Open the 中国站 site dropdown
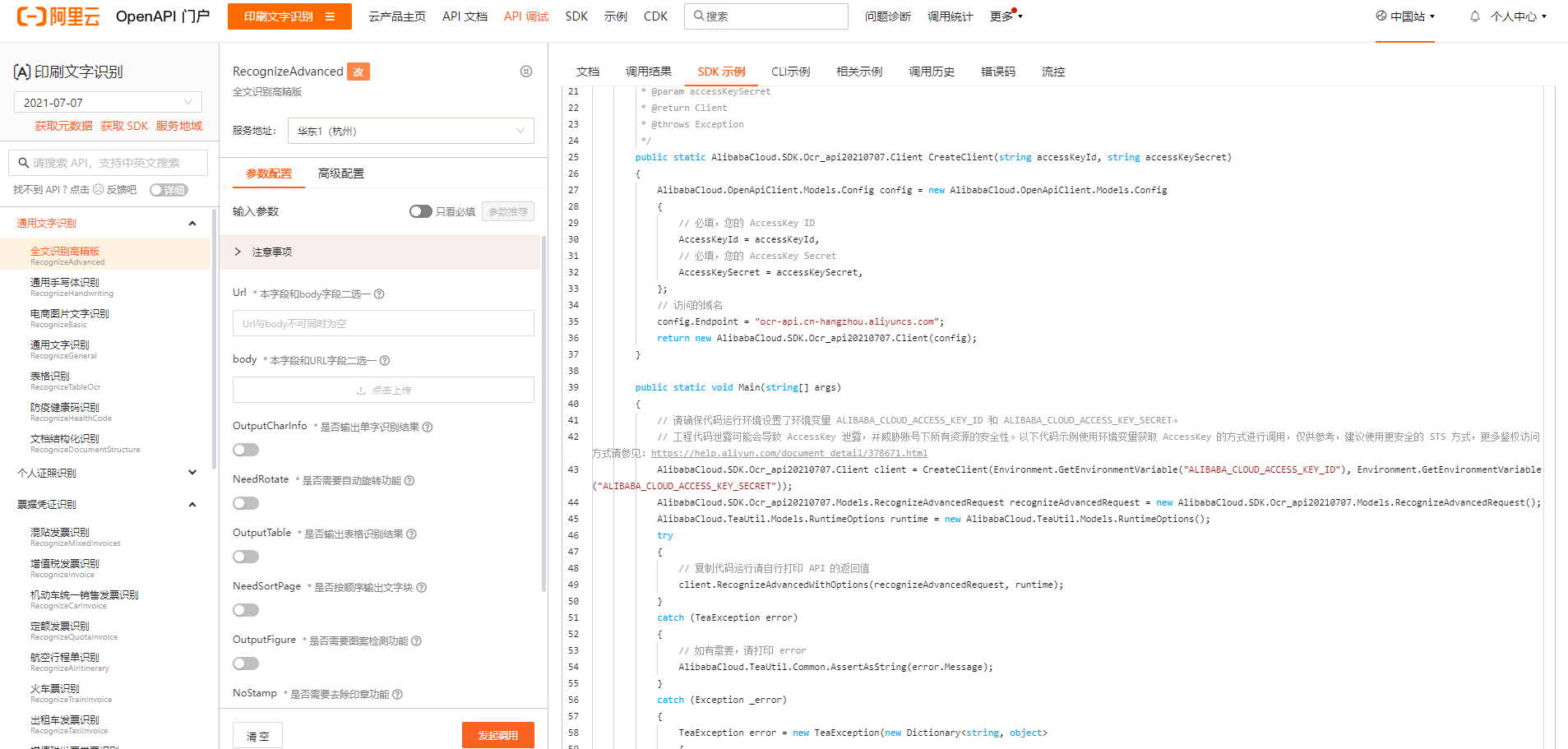 pyautogui.click(x=1405, y=16)
